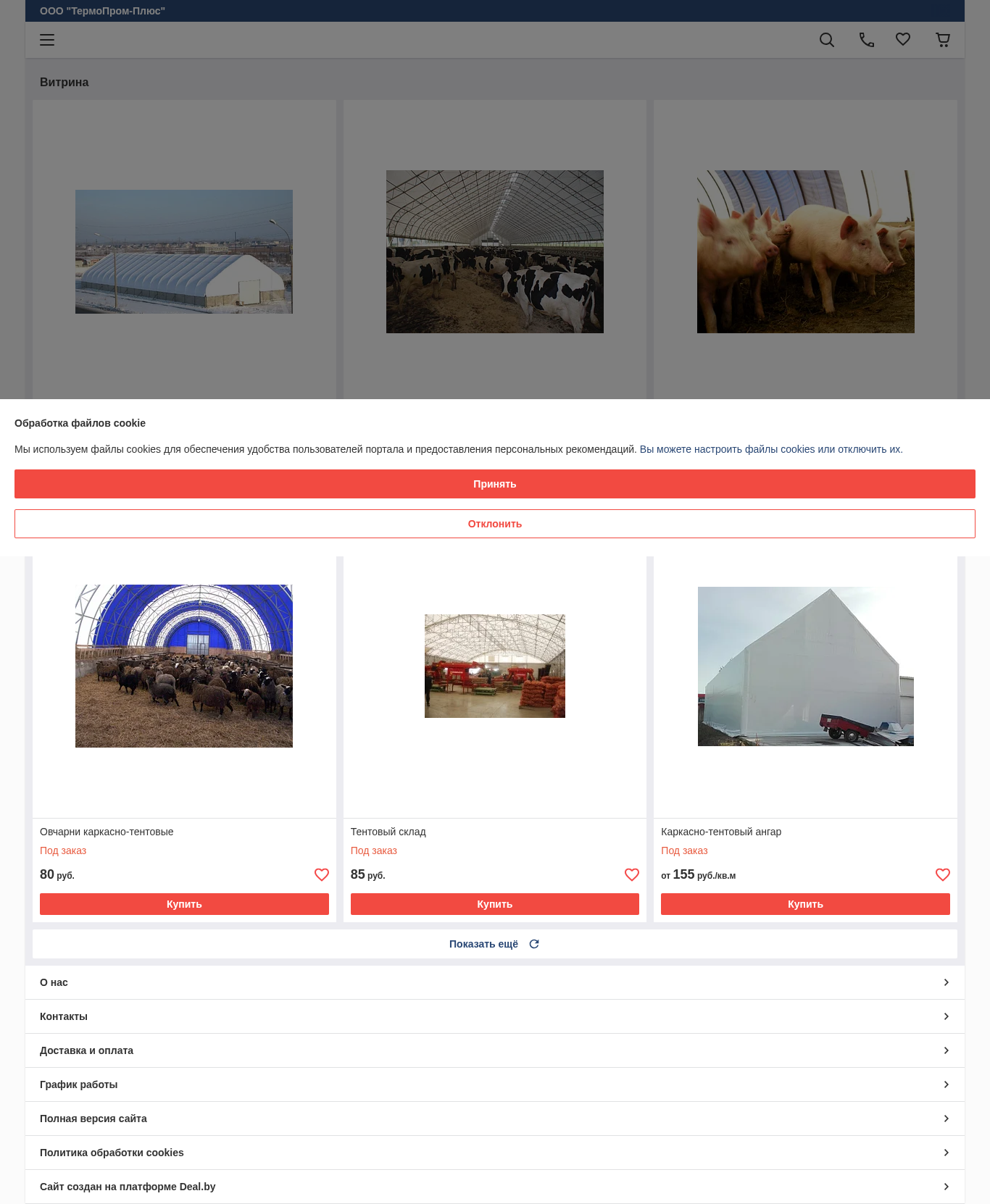This screenshot has height=1204, width=990.
Task: Expand the О нас section
Action: coord(495,982)
